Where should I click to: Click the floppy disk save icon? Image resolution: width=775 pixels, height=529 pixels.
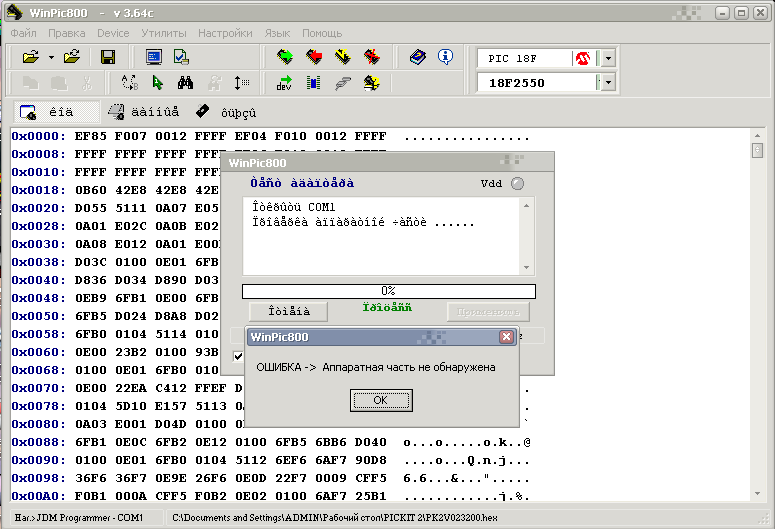(108, 57)
